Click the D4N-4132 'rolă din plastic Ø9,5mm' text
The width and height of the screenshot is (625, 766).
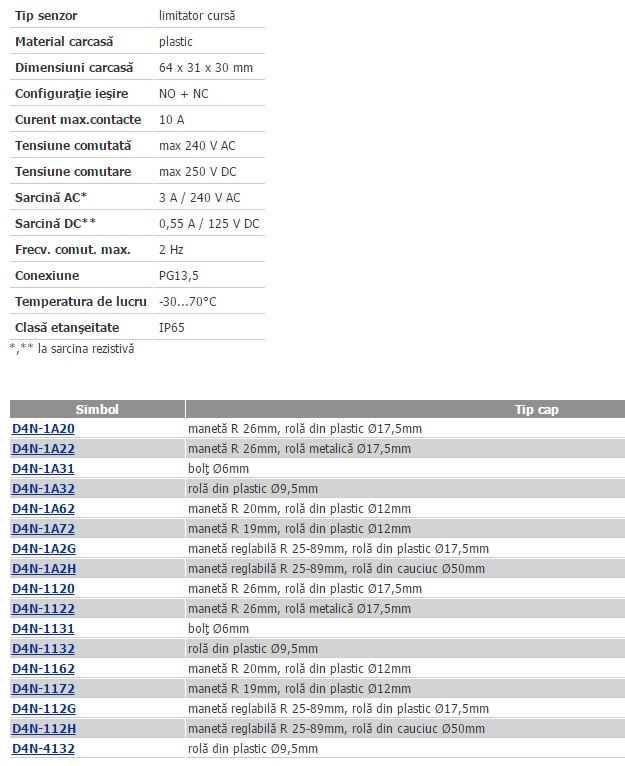pos(253,749)
